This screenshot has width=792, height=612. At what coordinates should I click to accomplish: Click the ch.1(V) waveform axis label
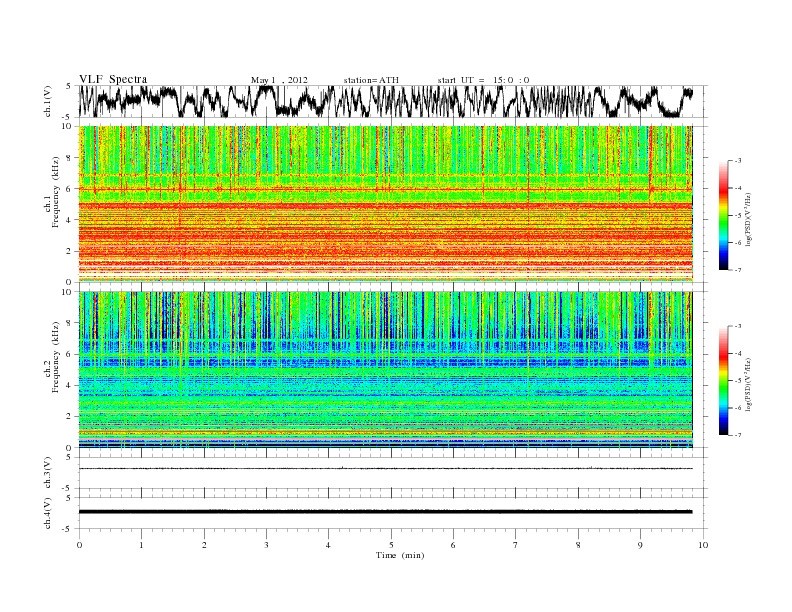pyautogui.click(x=48, y=101)
